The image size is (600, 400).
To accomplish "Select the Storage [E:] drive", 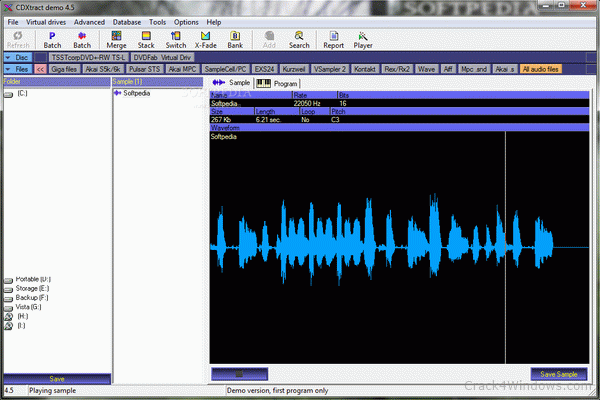I will 27,289.
